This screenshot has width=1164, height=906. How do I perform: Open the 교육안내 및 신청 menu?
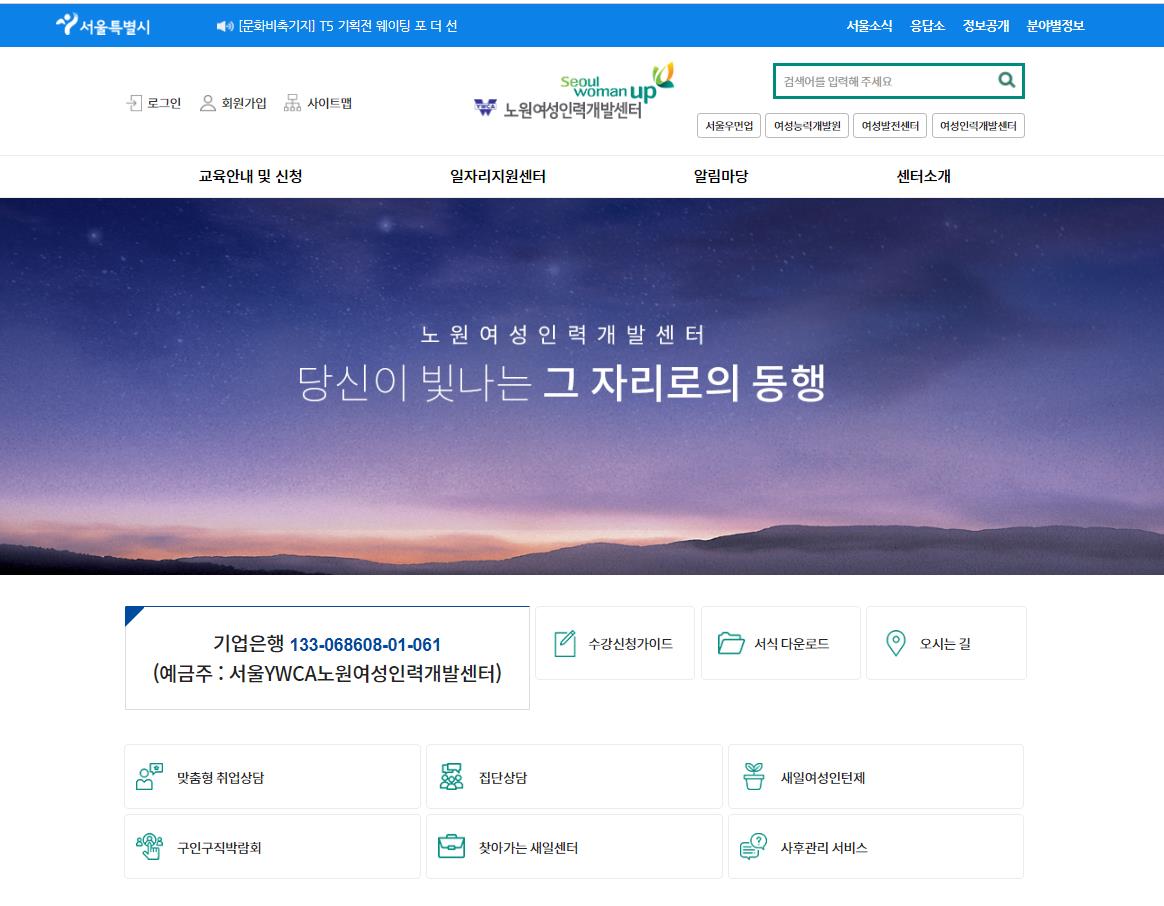[250, 177]
